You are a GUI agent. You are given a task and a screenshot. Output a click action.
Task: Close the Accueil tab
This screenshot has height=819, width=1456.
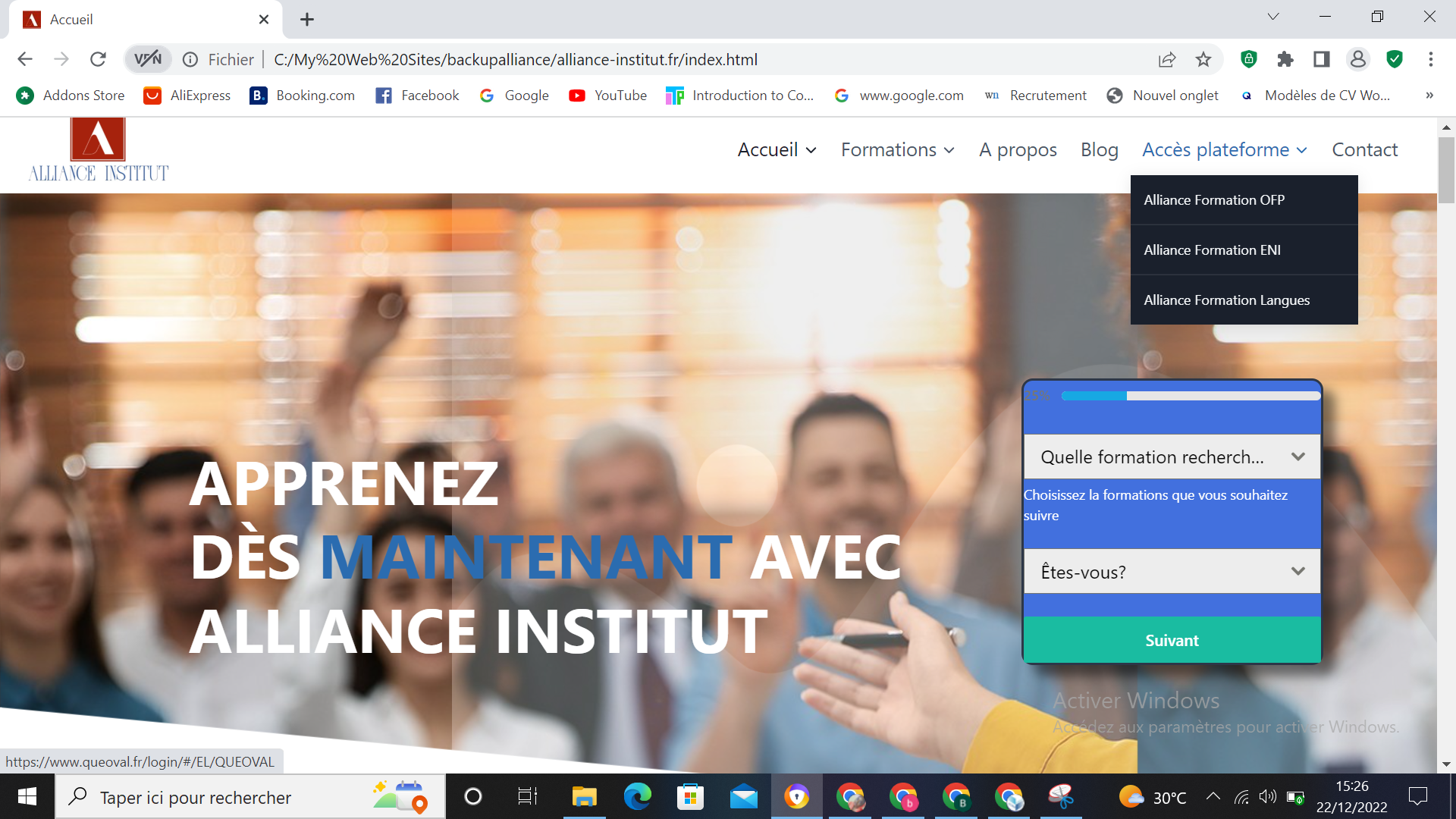(x=264, y=20)
